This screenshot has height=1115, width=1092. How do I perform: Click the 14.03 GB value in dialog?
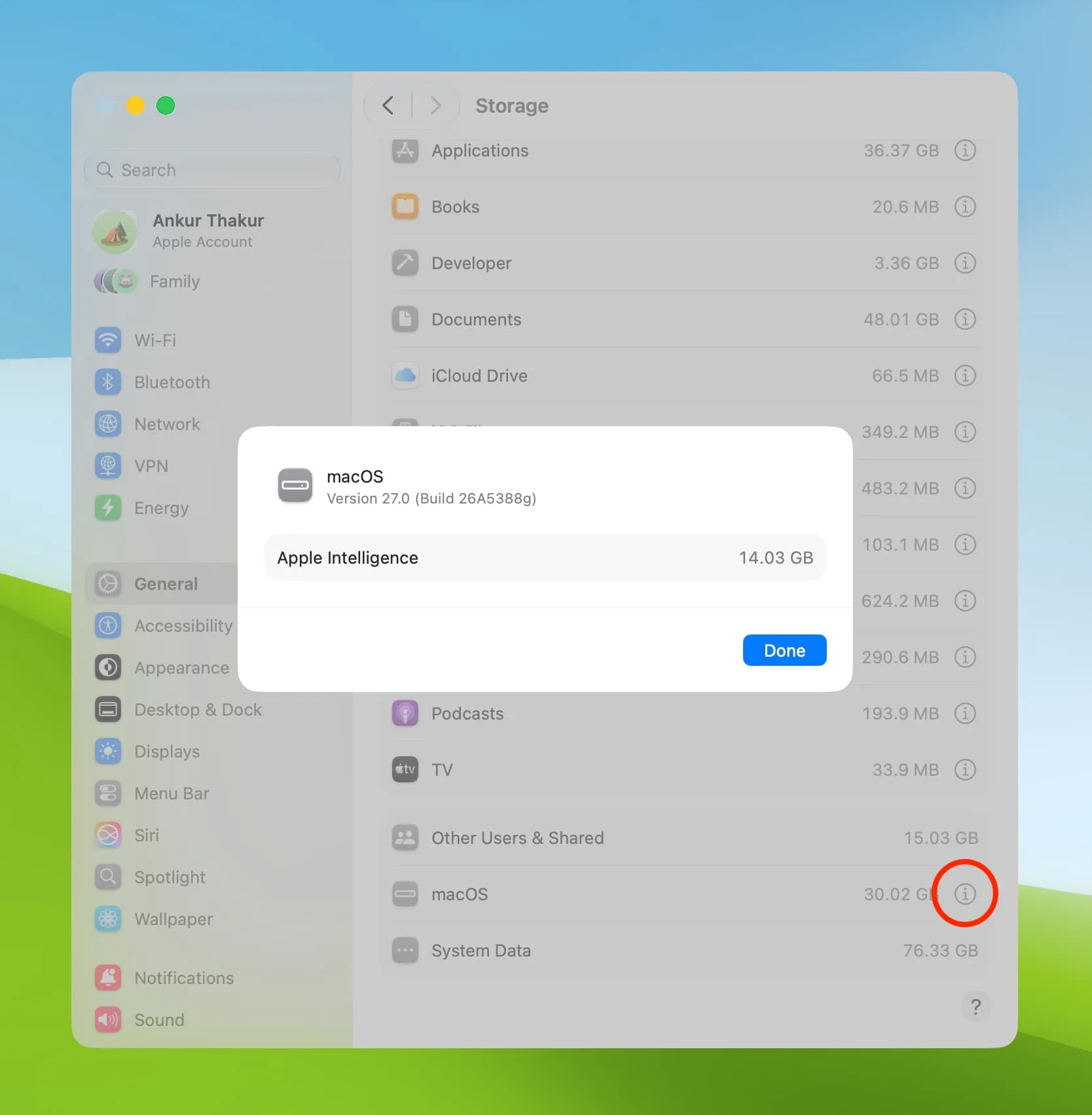pyautogui.click(x=776, y=558)
